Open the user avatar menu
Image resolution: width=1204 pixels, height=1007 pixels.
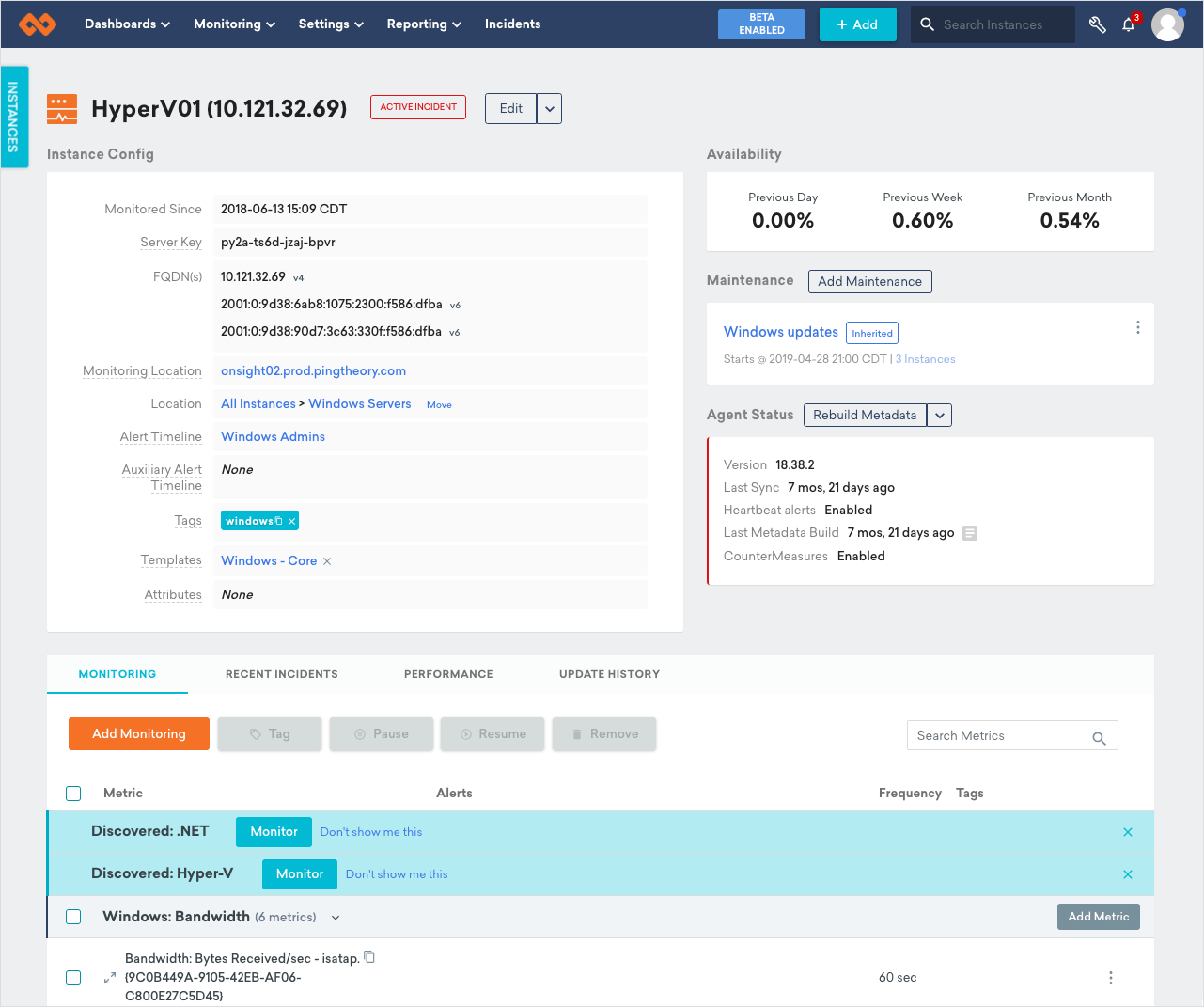point(1167,24)
